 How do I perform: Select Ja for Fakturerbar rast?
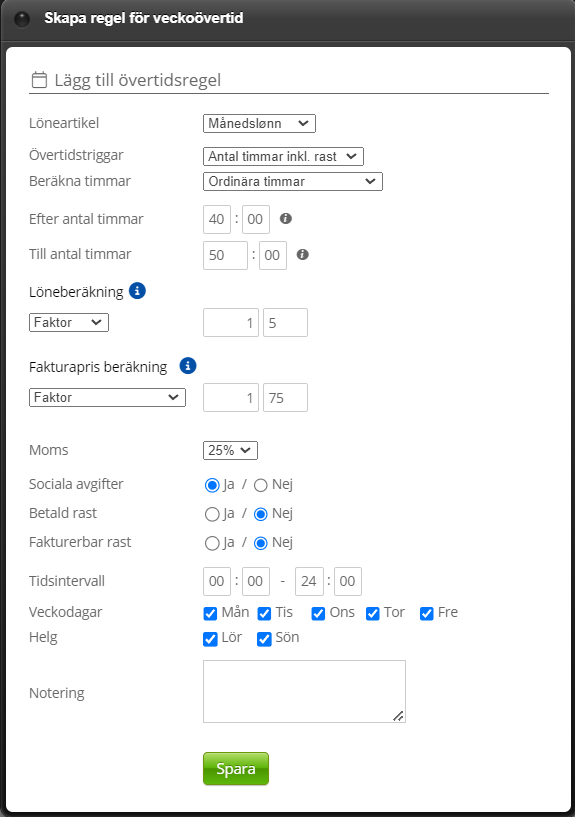[x=212, y=543]
